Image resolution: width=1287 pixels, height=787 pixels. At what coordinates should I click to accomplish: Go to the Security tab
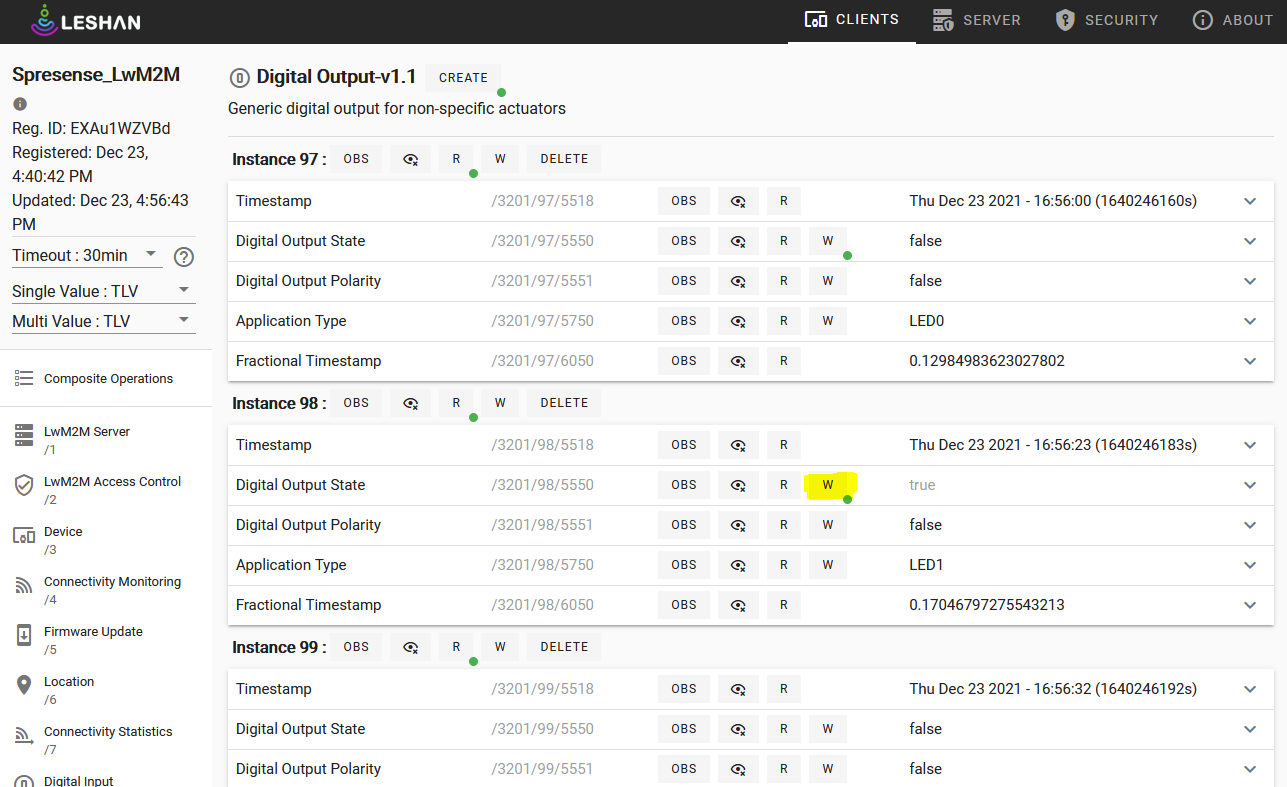[x=1107, y=20]
